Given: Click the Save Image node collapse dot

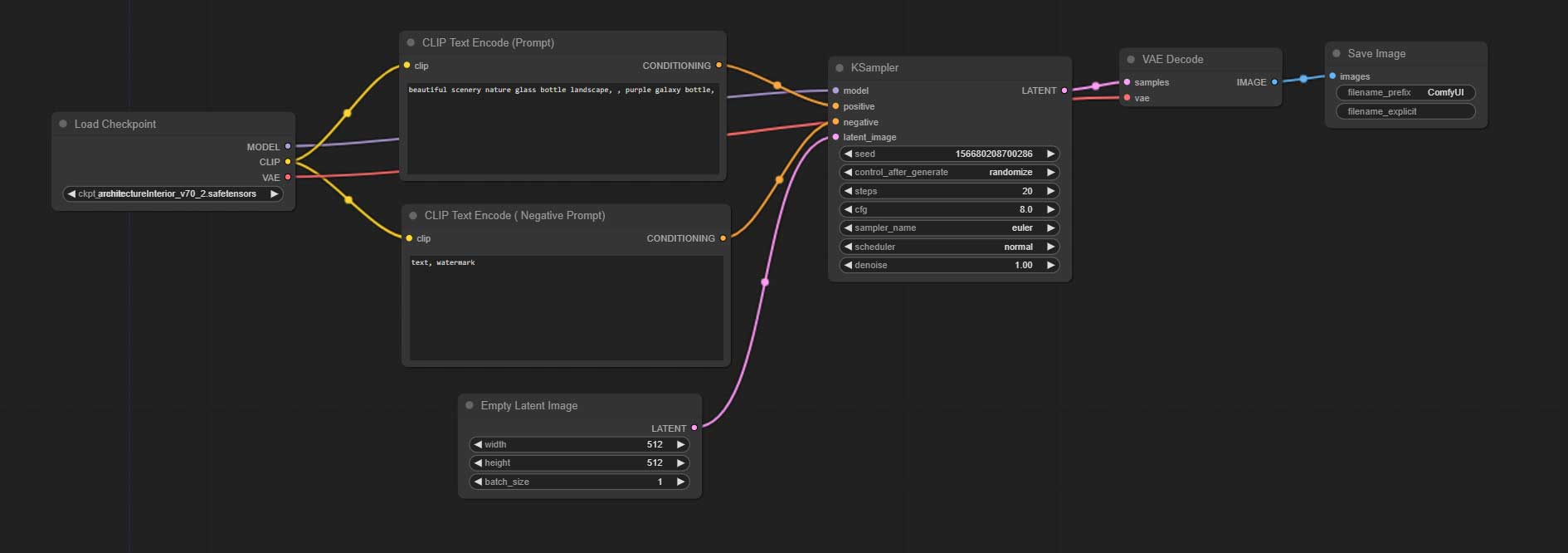Looking at the screenshot, I should click(x=1337, y=53).
